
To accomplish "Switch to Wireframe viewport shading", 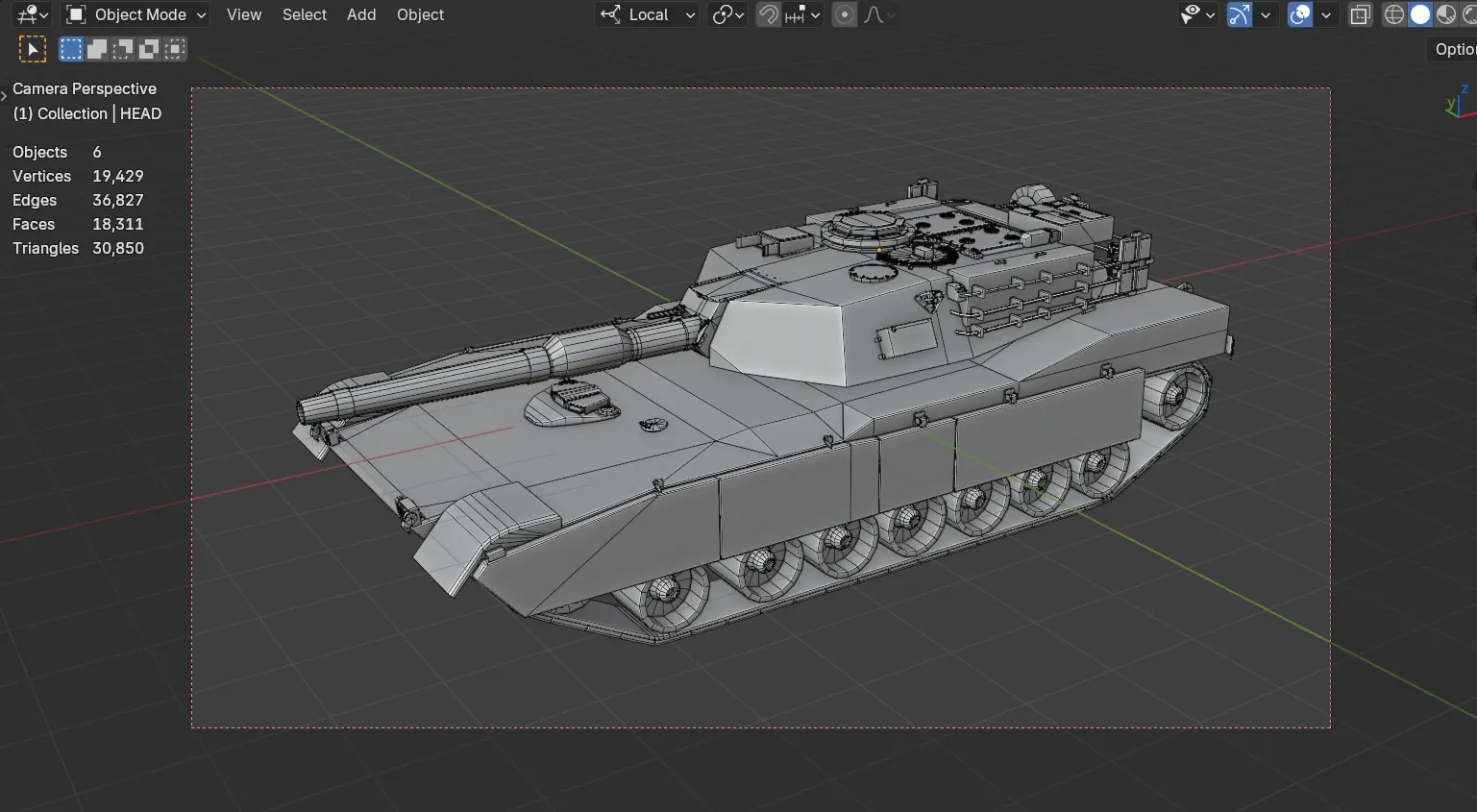I will point(1393,14).
